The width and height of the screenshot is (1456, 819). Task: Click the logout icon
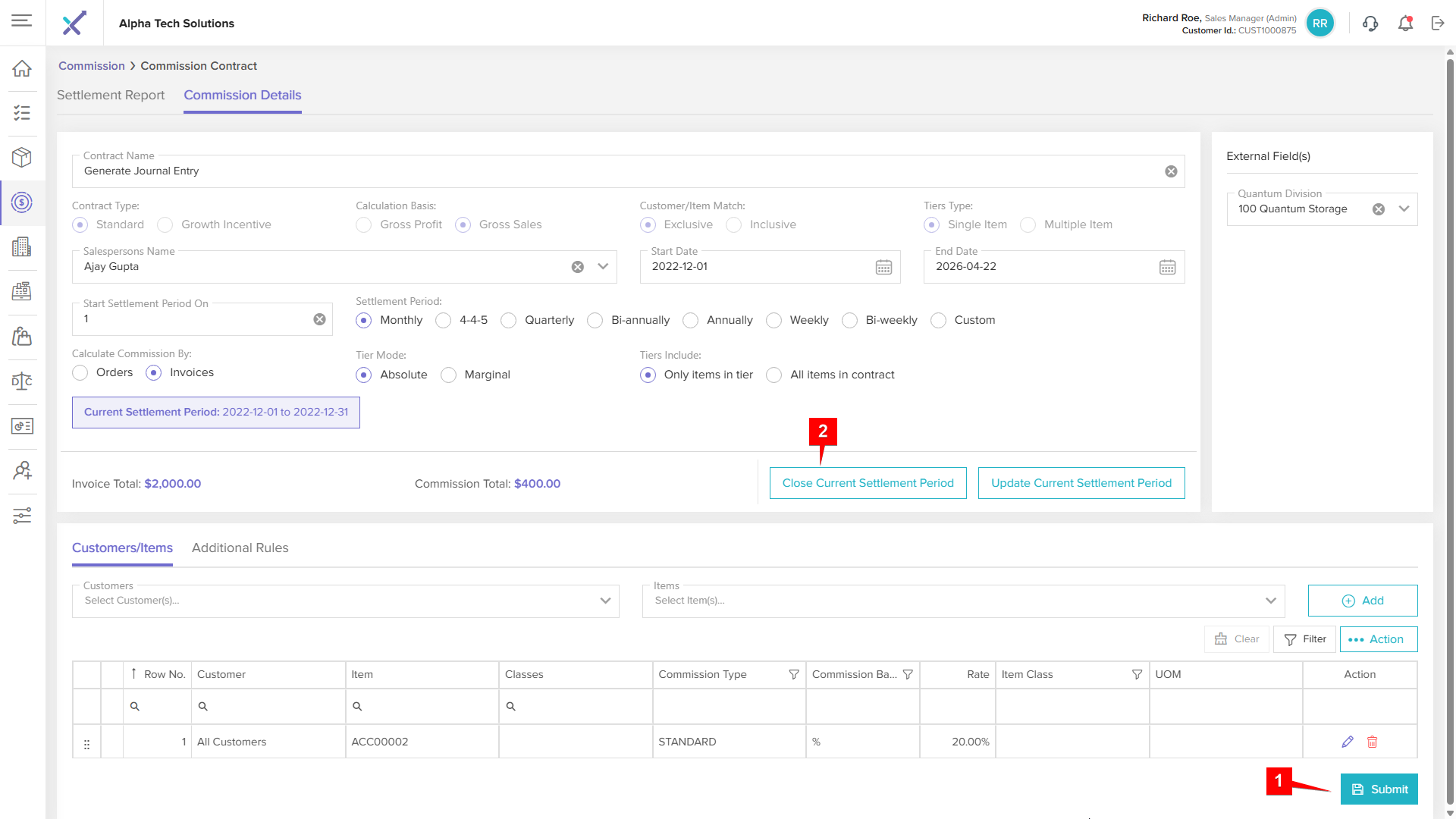1438,23
